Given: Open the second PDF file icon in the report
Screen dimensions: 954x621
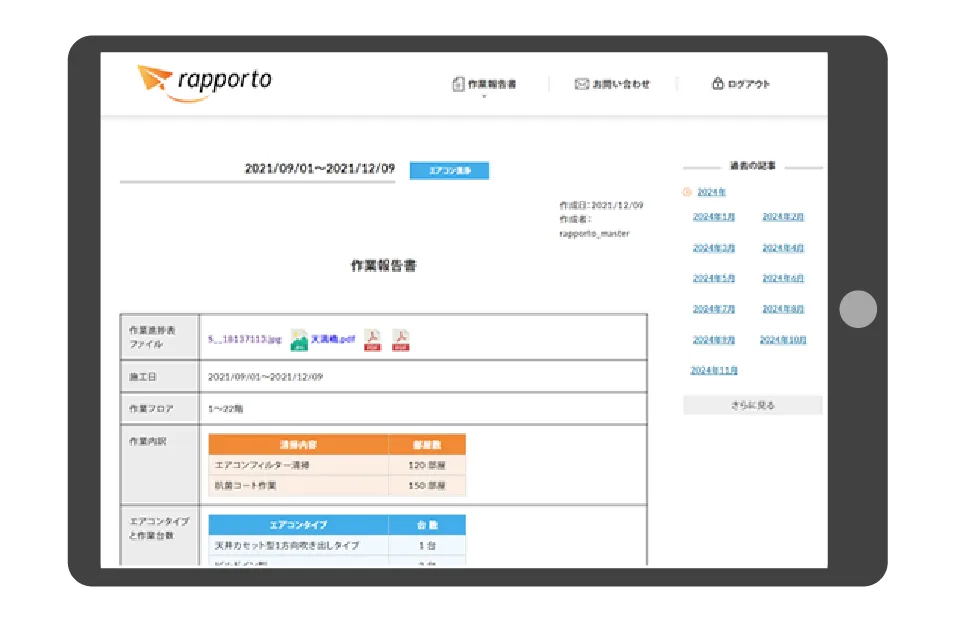Looking at the screenshot, I should tap(401, 340).
